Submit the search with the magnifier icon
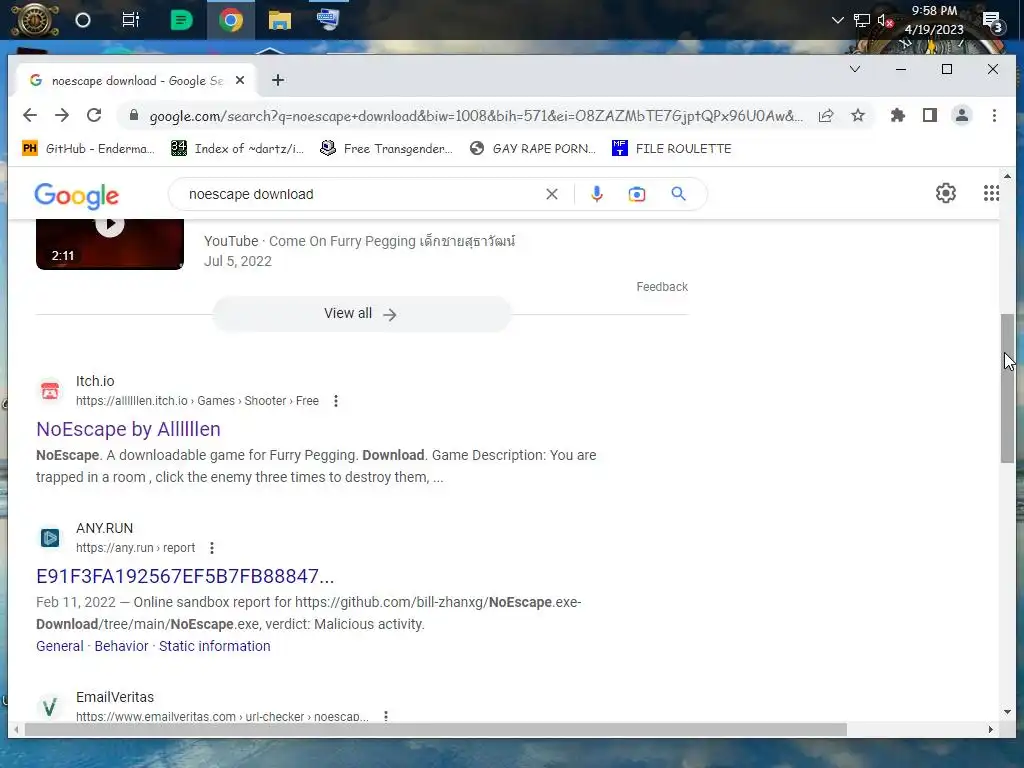 point(679,194)
